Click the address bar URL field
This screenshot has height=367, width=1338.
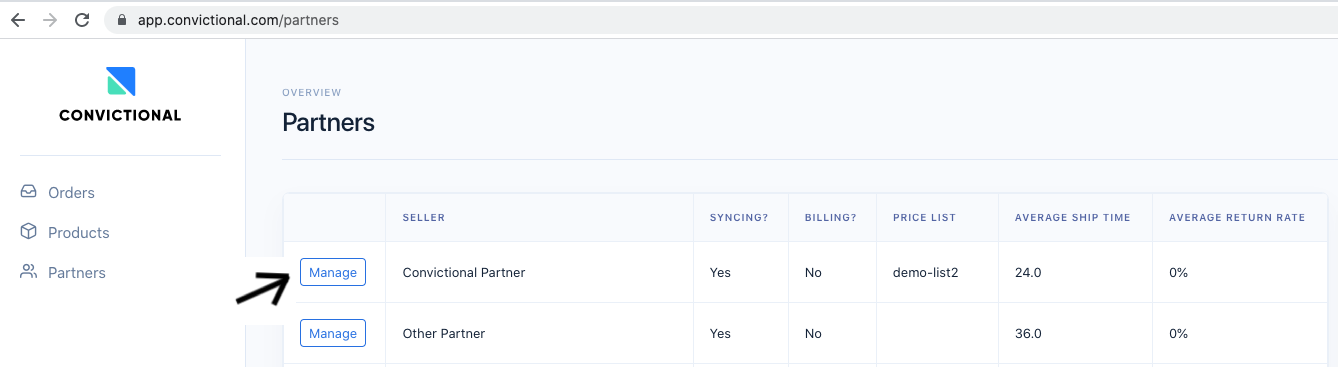coord(720,20)
